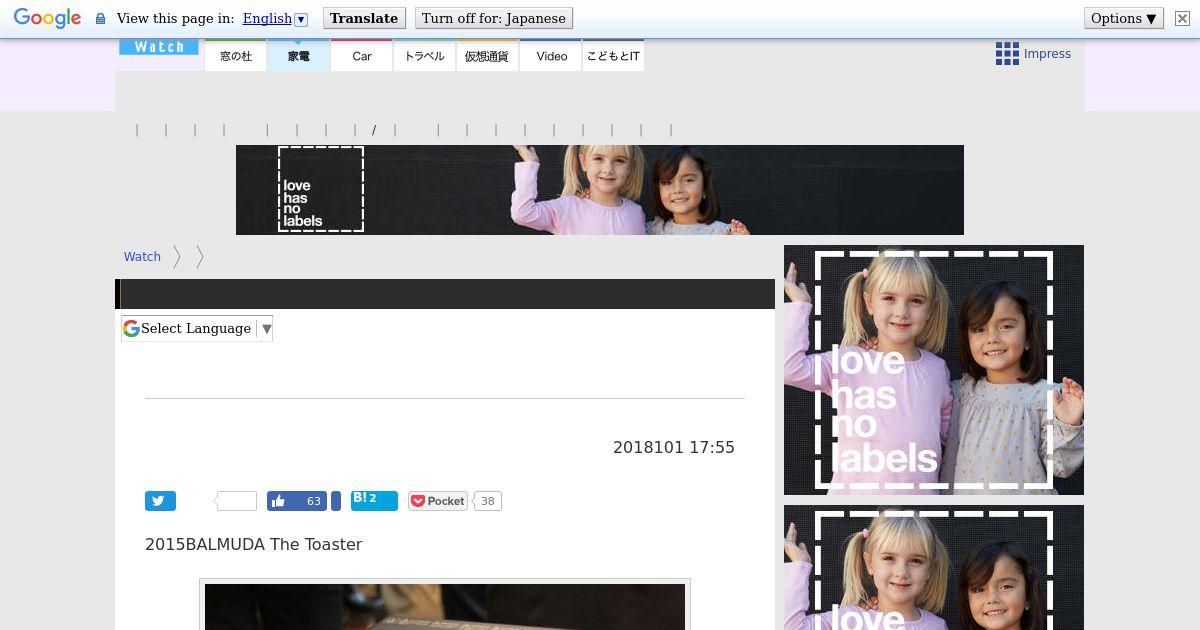The width and height of the screenshot is (1200, 630).
Task: Click the Translate button
Action: (364, 18)
